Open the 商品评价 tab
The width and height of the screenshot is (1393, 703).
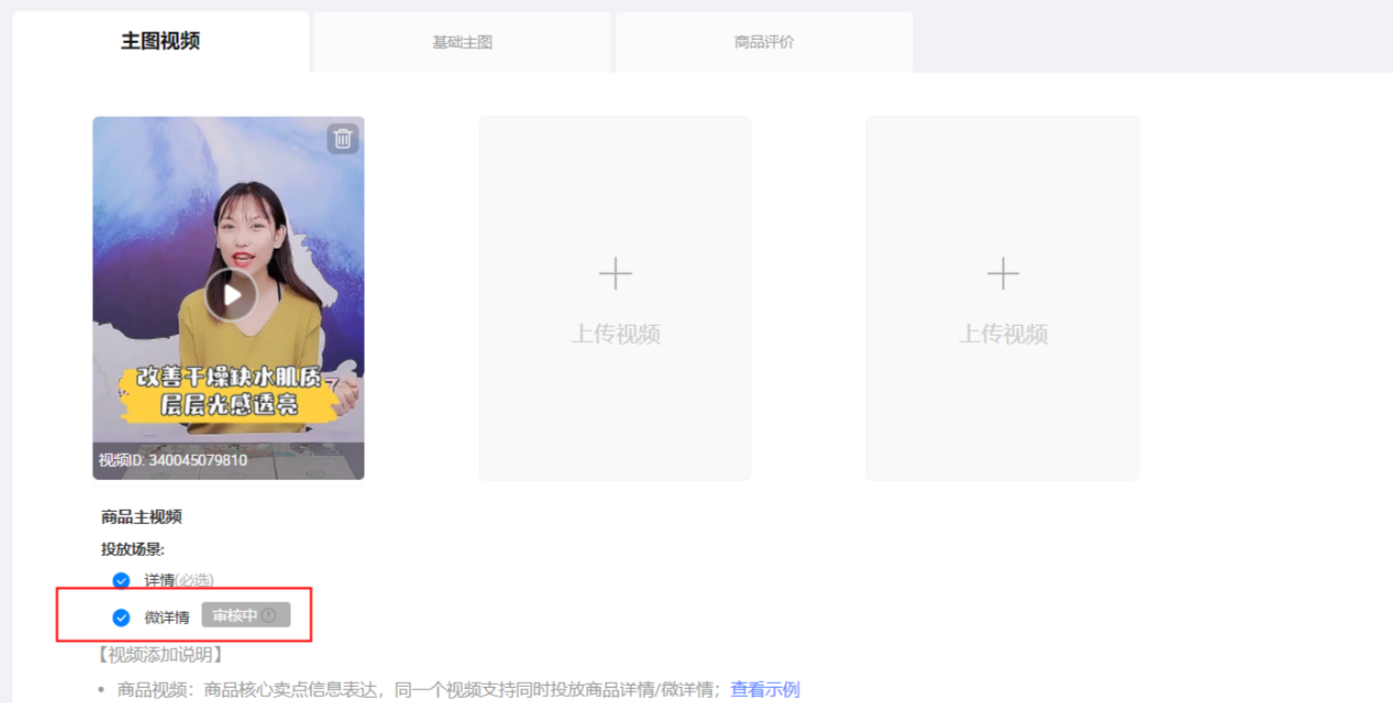point(764,43)
